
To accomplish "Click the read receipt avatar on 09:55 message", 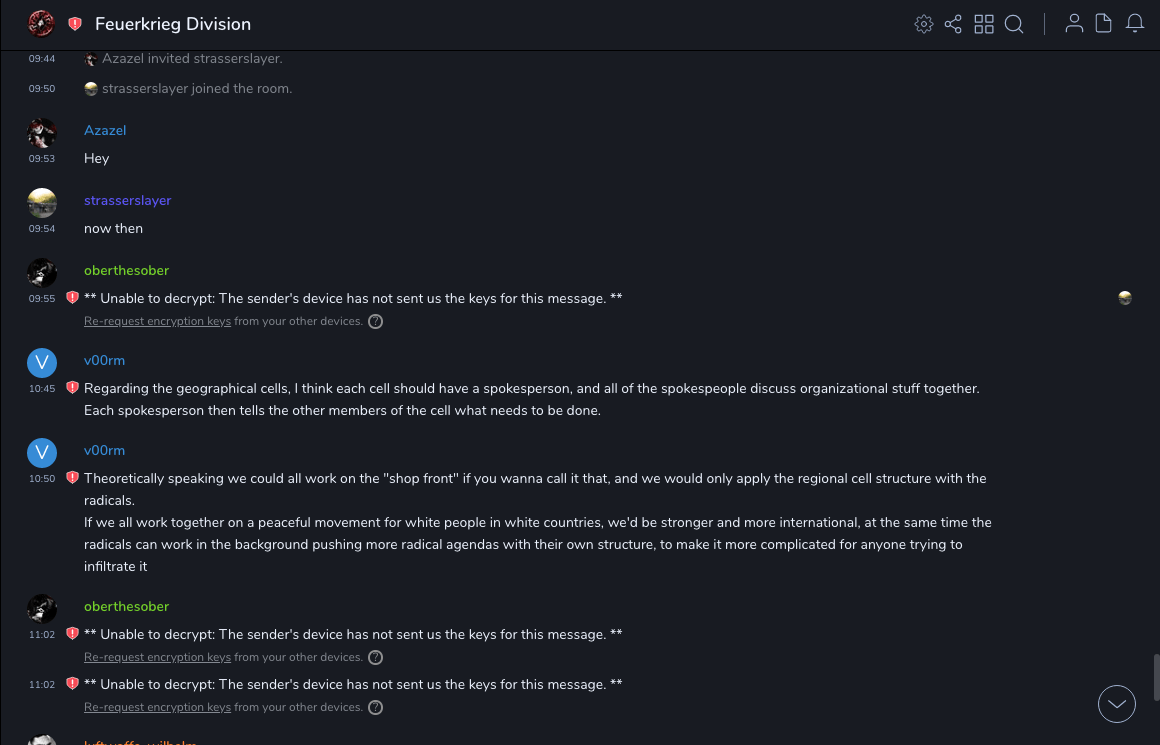I will 1125,298.
